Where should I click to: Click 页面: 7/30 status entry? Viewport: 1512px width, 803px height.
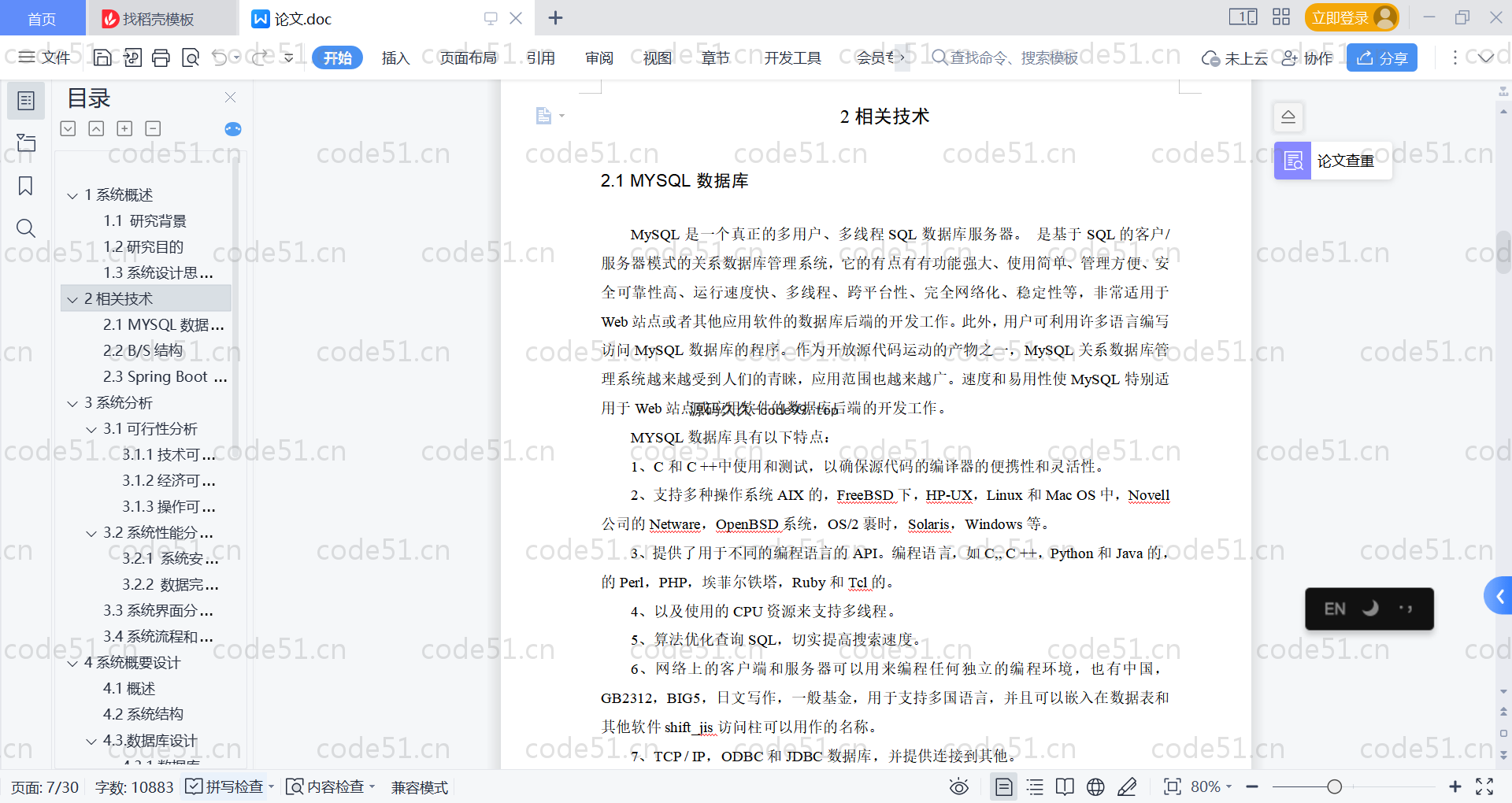click(x=45, y=787)
